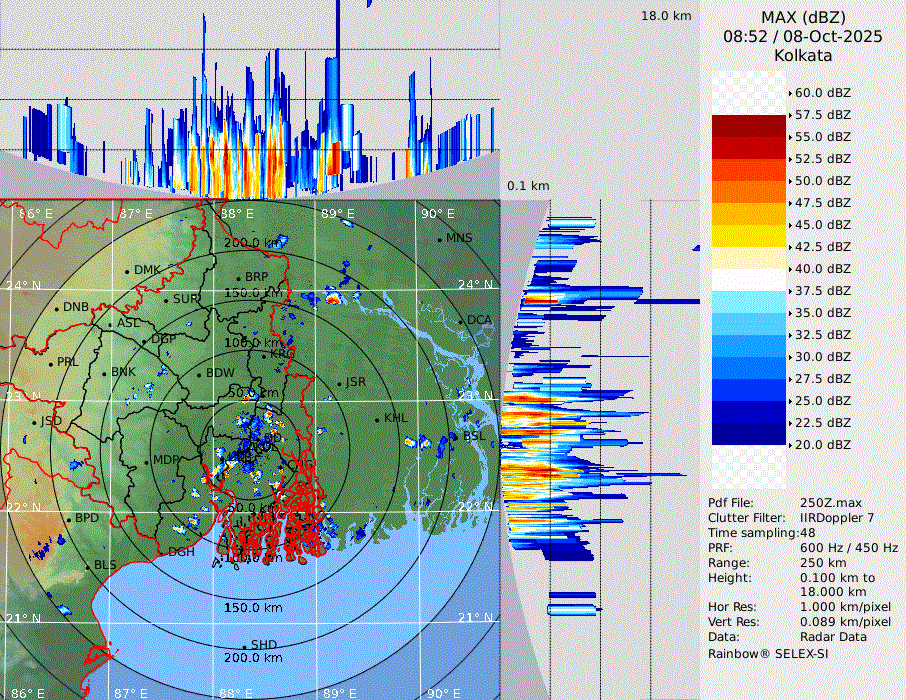This screenshot has height=700, width=906.
Task: Click the MAX (dBZ) title text
Action: pyautogui.click(x=803, y=17)
